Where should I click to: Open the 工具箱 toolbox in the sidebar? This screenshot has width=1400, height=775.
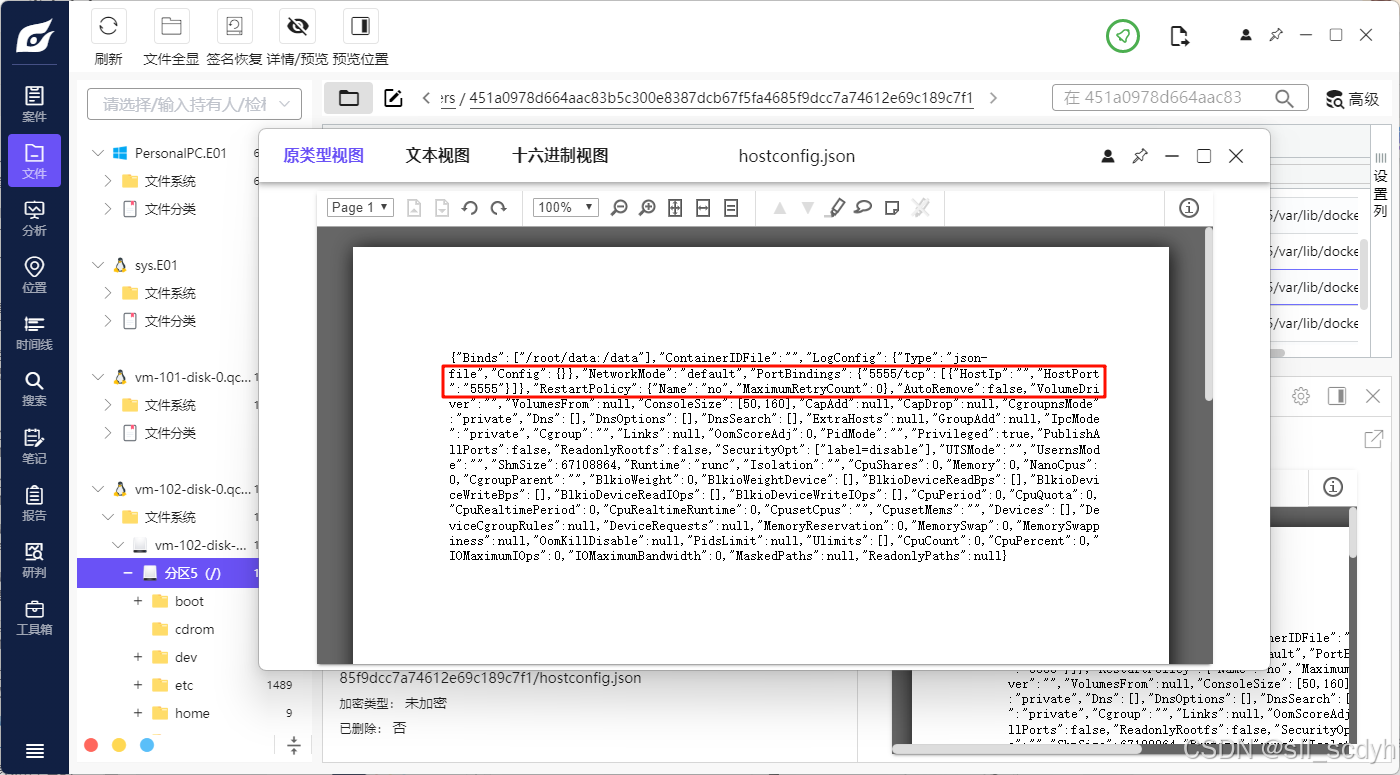click(35, 617)
